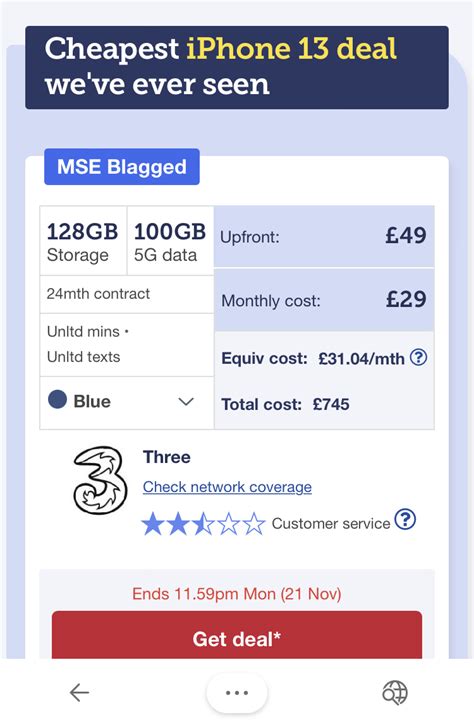Click the blue colour circle swatch
474x727 pixels.
pyautogui.click(x=58, y=399)
